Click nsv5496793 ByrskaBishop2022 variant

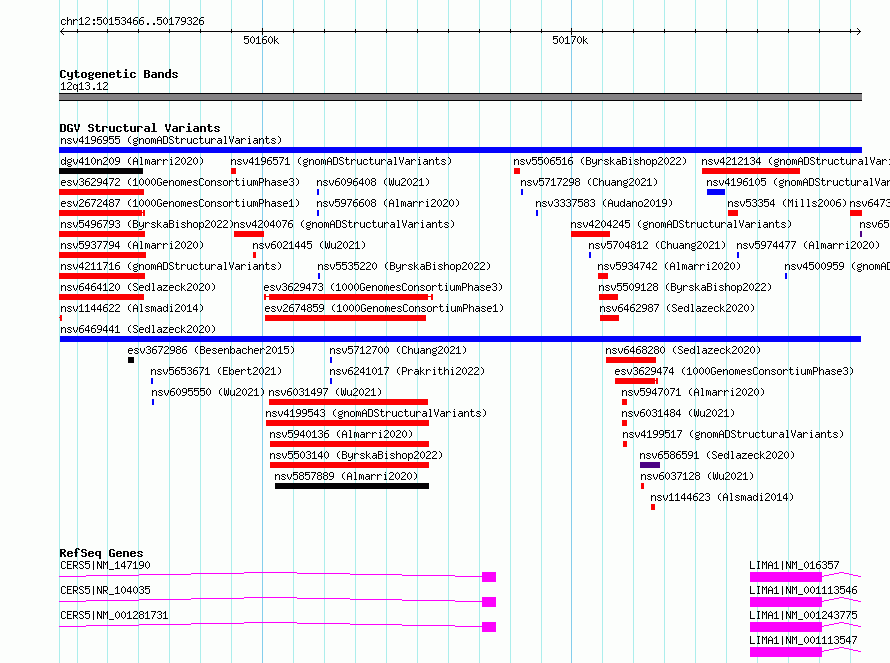146,224
